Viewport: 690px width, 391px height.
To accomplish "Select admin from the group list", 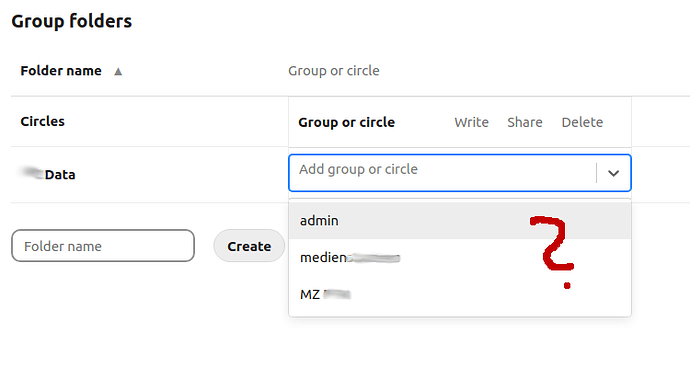I will click(460, 220).
